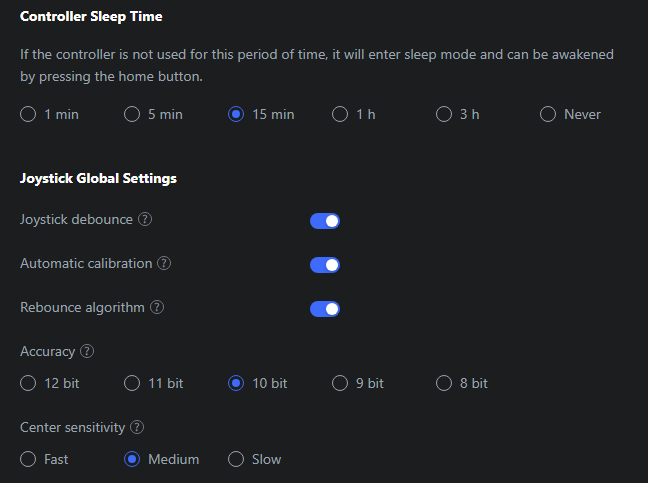
Task: Set accuracy to 9 bit
Action: [x=340, y=383]
